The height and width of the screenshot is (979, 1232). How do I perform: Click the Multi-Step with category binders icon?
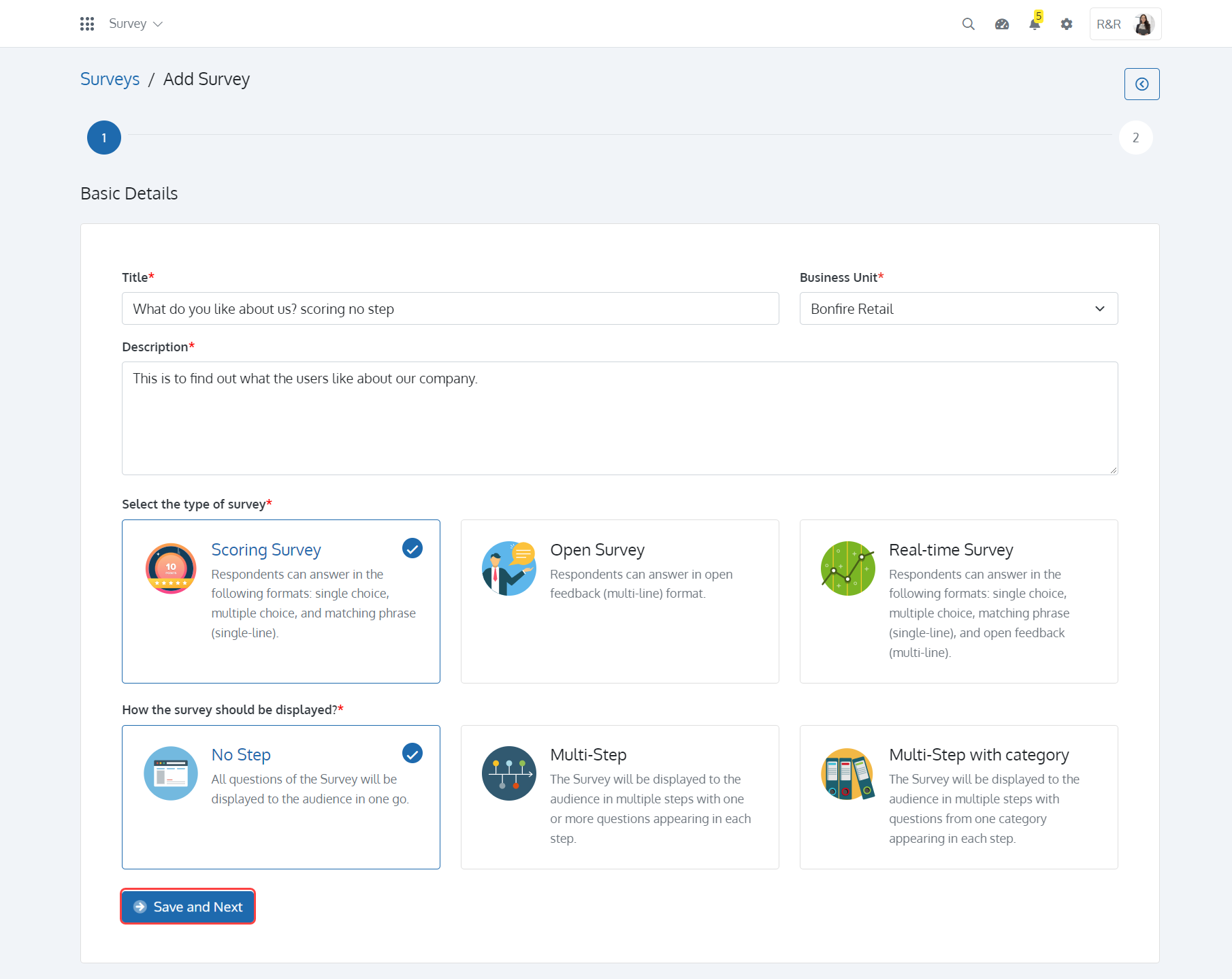tap(847, 773)
